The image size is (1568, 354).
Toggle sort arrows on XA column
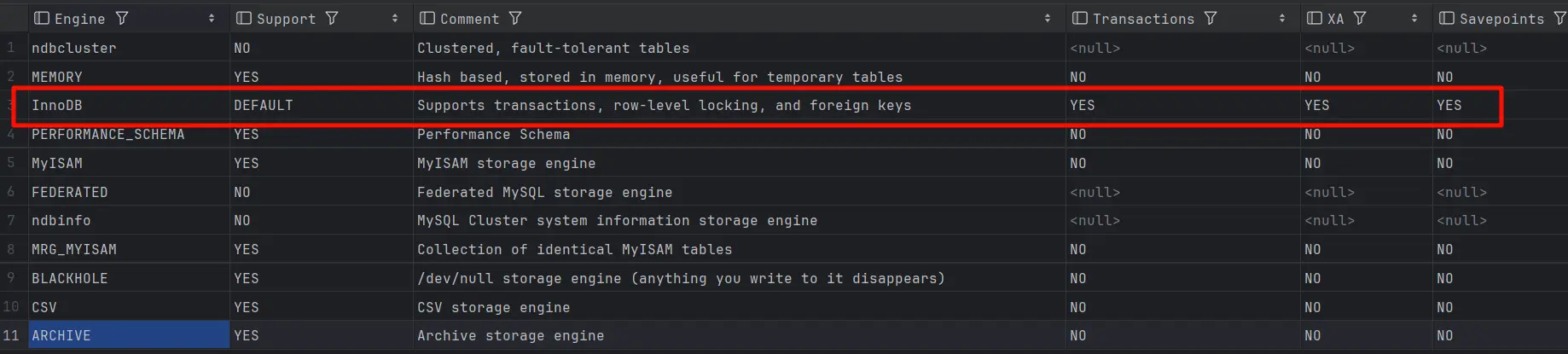[1414, 18]
